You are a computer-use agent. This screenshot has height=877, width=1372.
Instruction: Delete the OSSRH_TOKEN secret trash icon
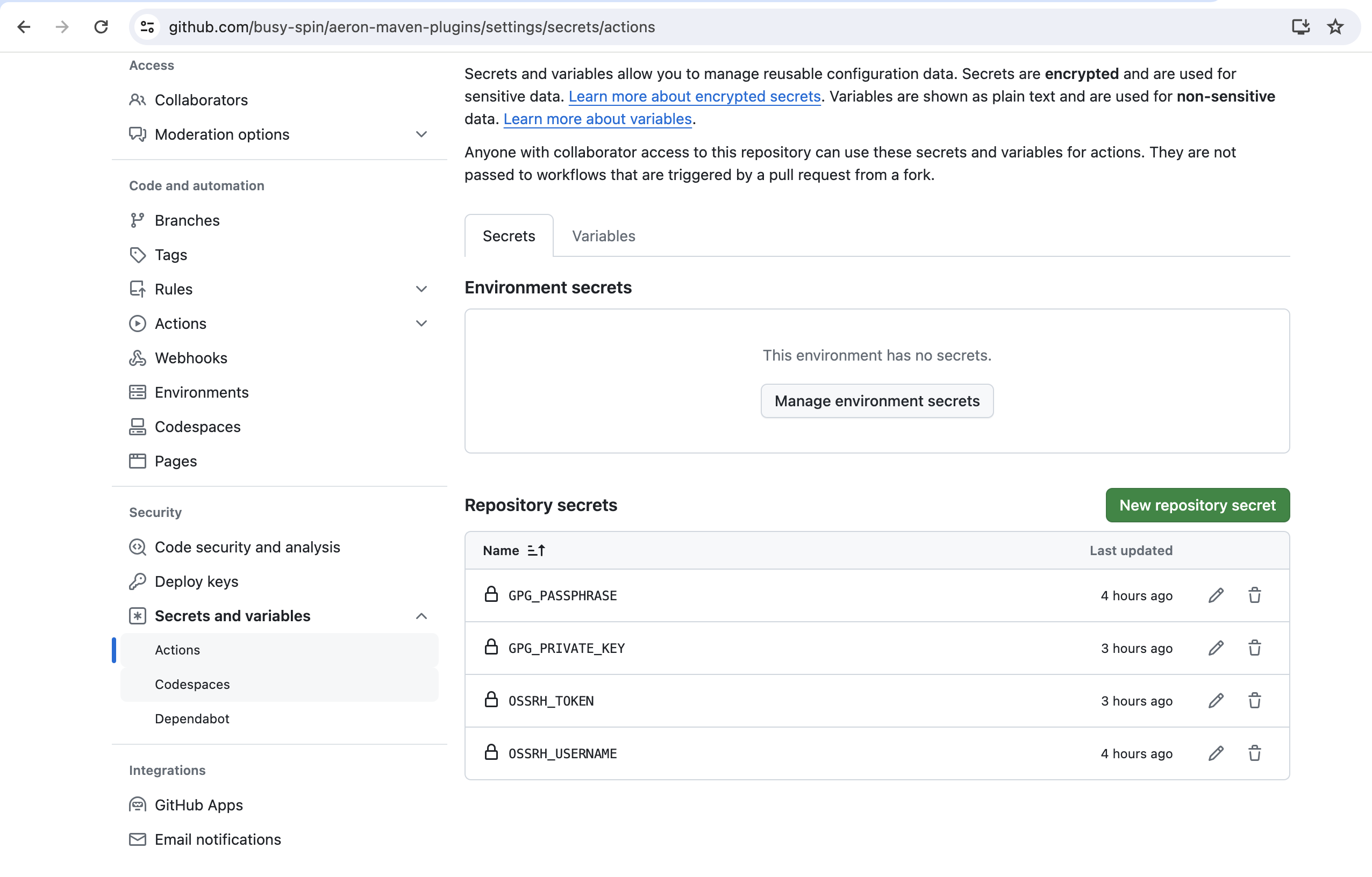pos(1255,700)
